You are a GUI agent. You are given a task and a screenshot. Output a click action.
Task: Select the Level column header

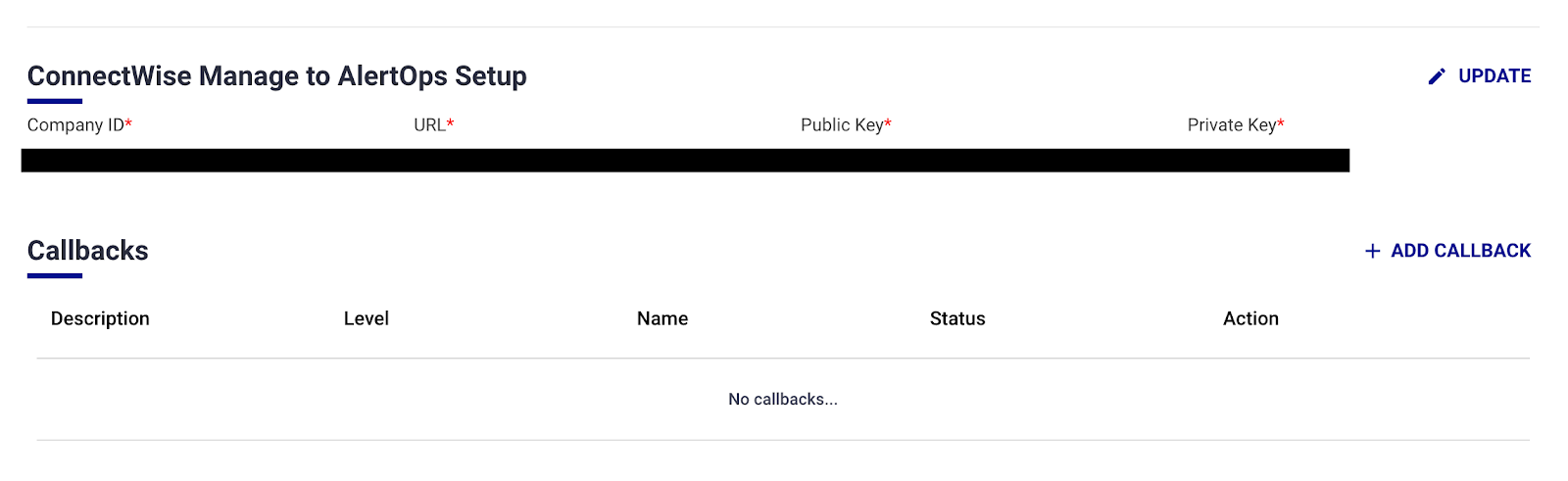(367, 318)
